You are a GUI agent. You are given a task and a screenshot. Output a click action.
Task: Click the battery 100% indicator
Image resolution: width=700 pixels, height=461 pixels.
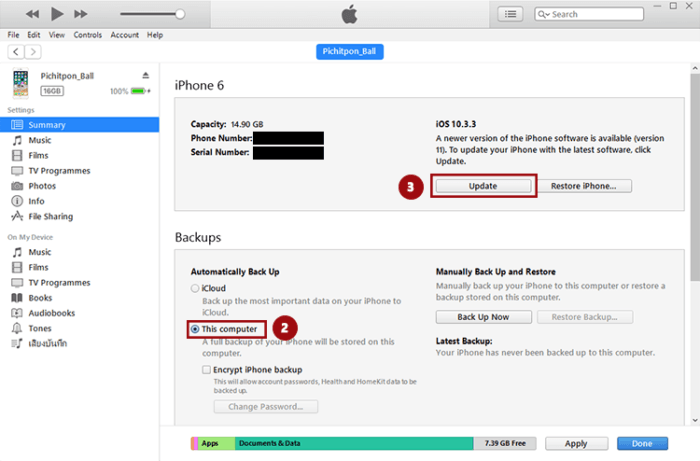[130, 91]
